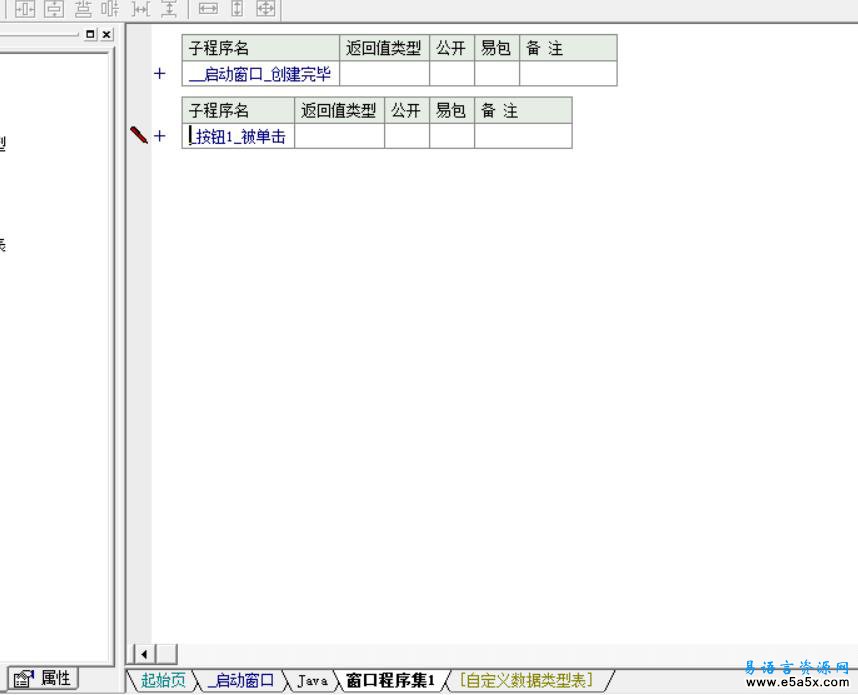Click 备注 cell of __启动窗口_创建完毕 row
858x695 pixels.
568,73
